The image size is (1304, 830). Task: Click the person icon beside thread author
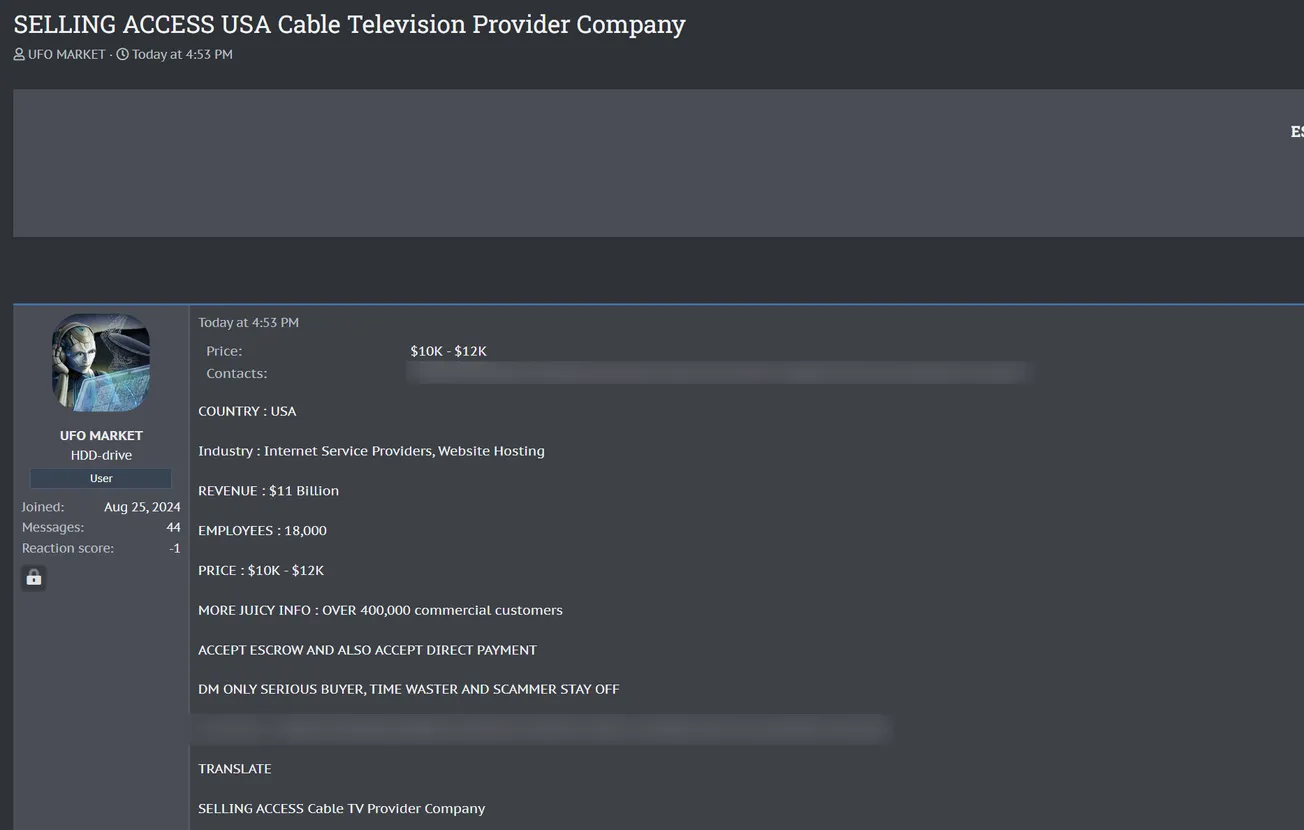coord(19,55)
